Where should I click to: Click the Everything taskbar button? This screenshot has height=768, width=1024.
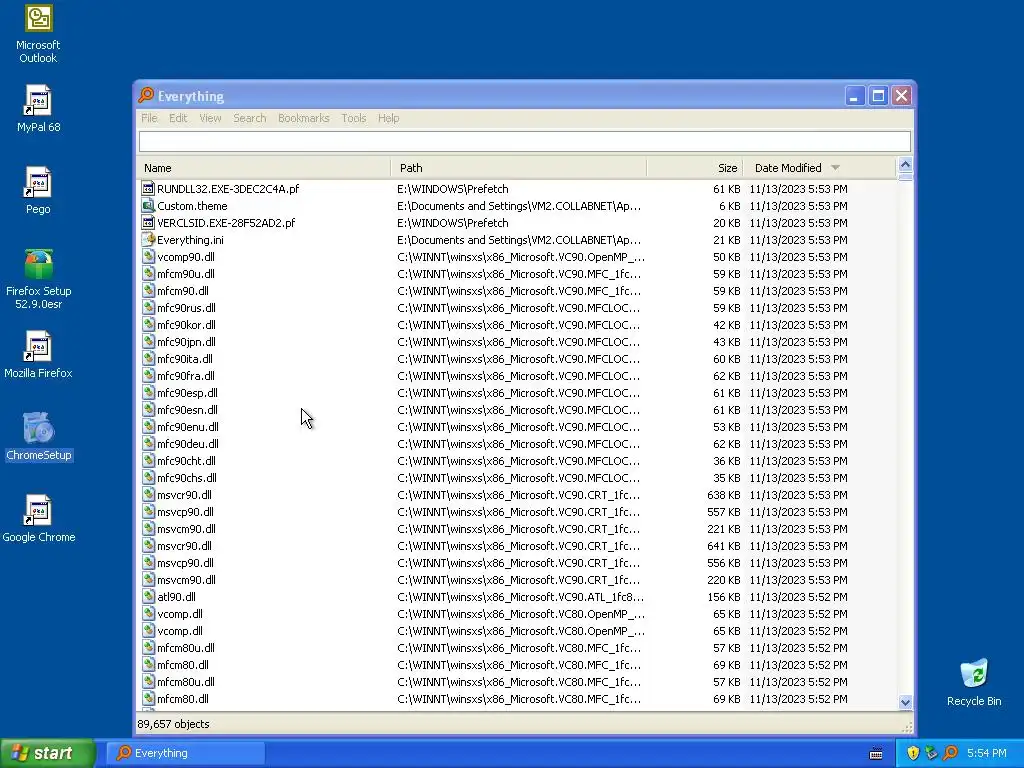pos(185,753)
